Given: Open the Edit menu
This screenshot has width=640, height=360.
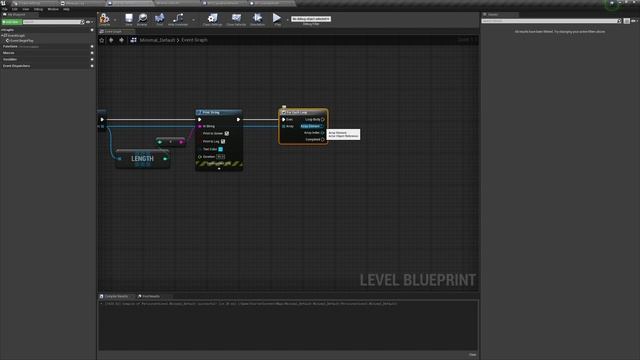Looking at the screenshot, I should click(x=15, y=9).
